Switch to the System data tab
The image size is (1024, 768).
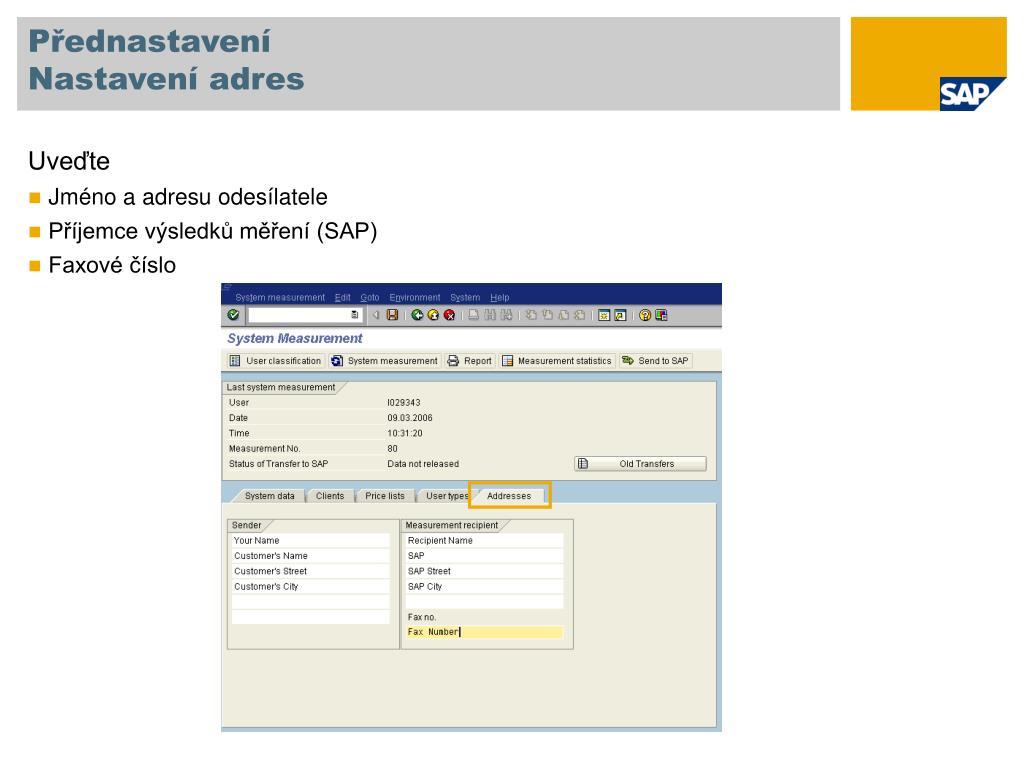pos(269,496)
